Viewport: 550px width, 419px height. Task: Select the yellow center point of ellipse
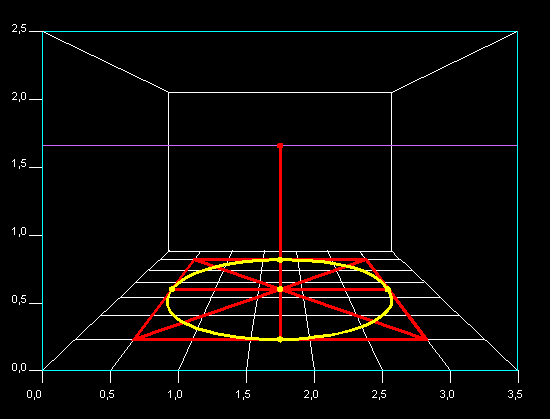click(280, 289)
